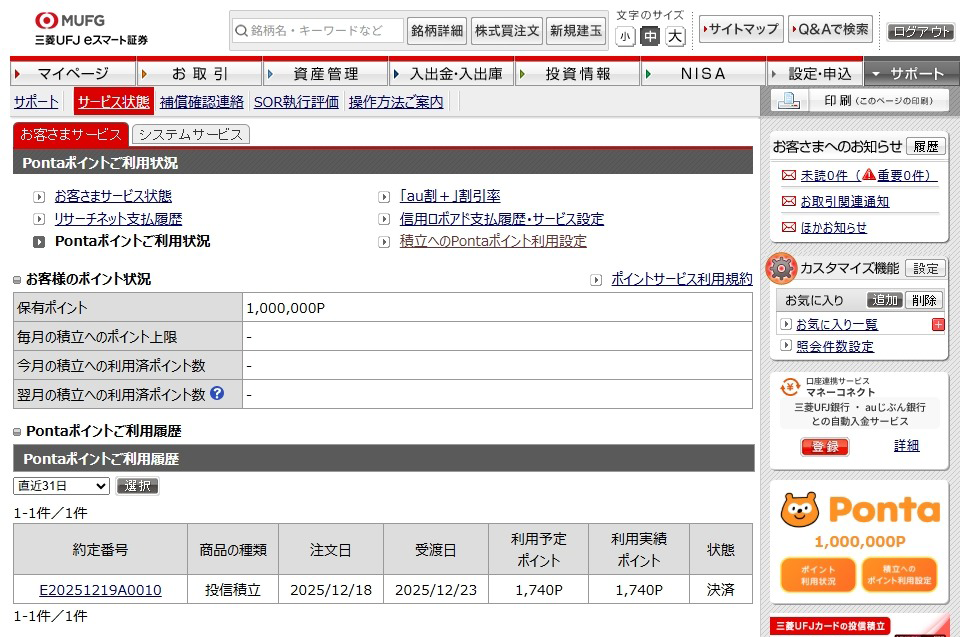Click the red plus icon beside お気に入り一覧
Screen dimensions: 972x637
coord(938,324)
